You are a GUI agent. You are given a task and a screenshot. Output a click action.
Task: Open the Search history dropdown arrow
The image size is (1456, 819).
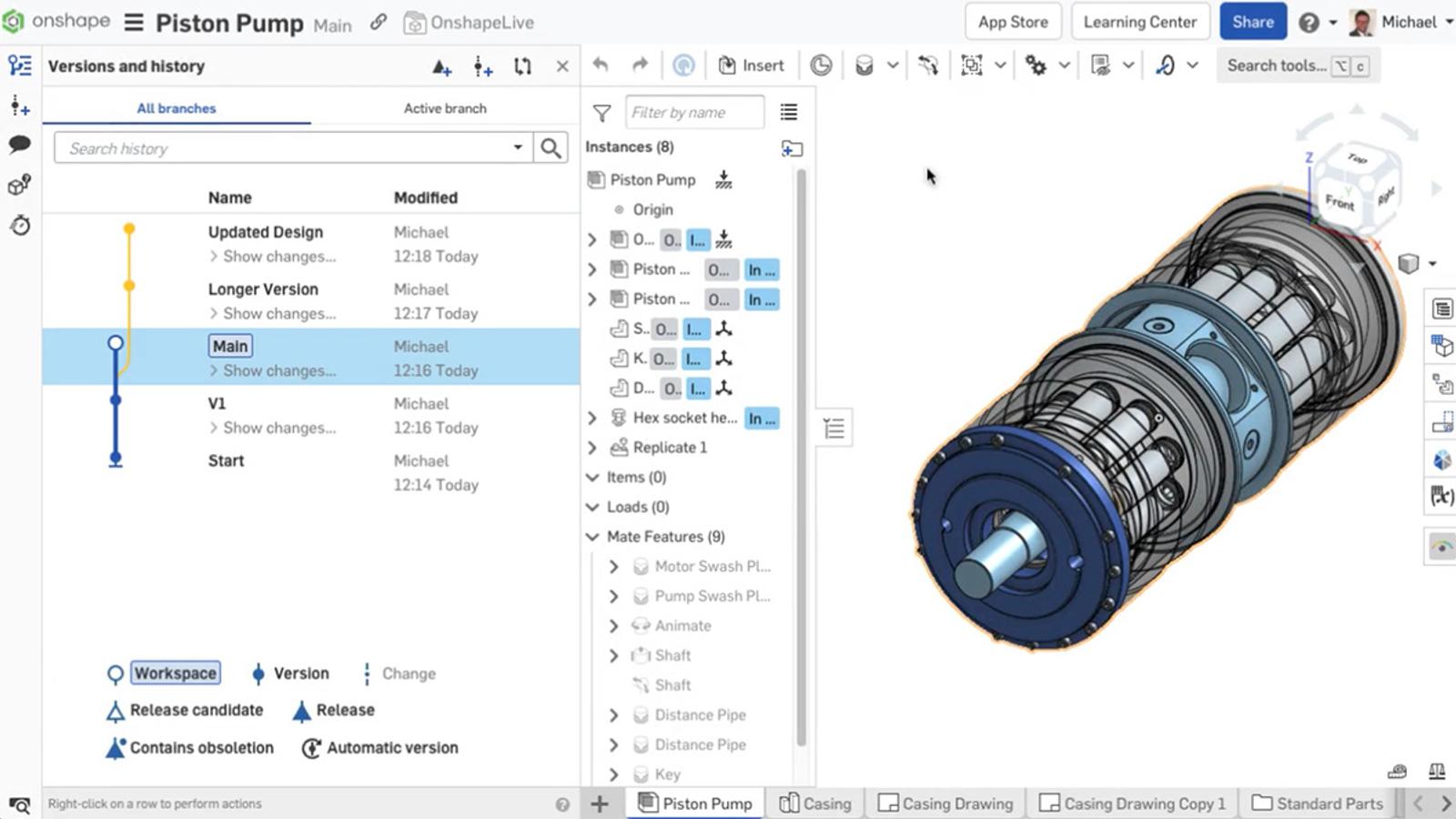coord(518,147)
